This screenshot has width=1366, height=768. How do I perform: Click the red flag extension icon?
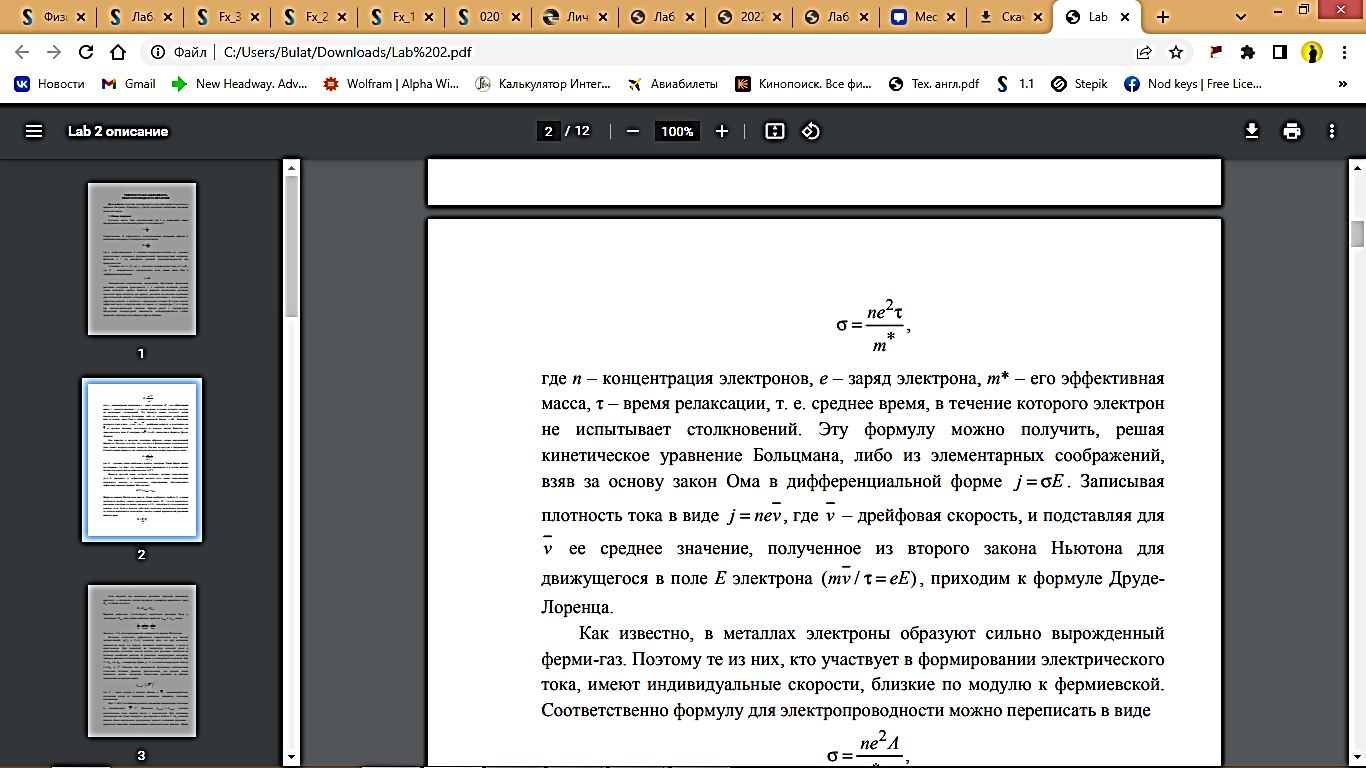pyautogui.click(x=1216, y=52)
